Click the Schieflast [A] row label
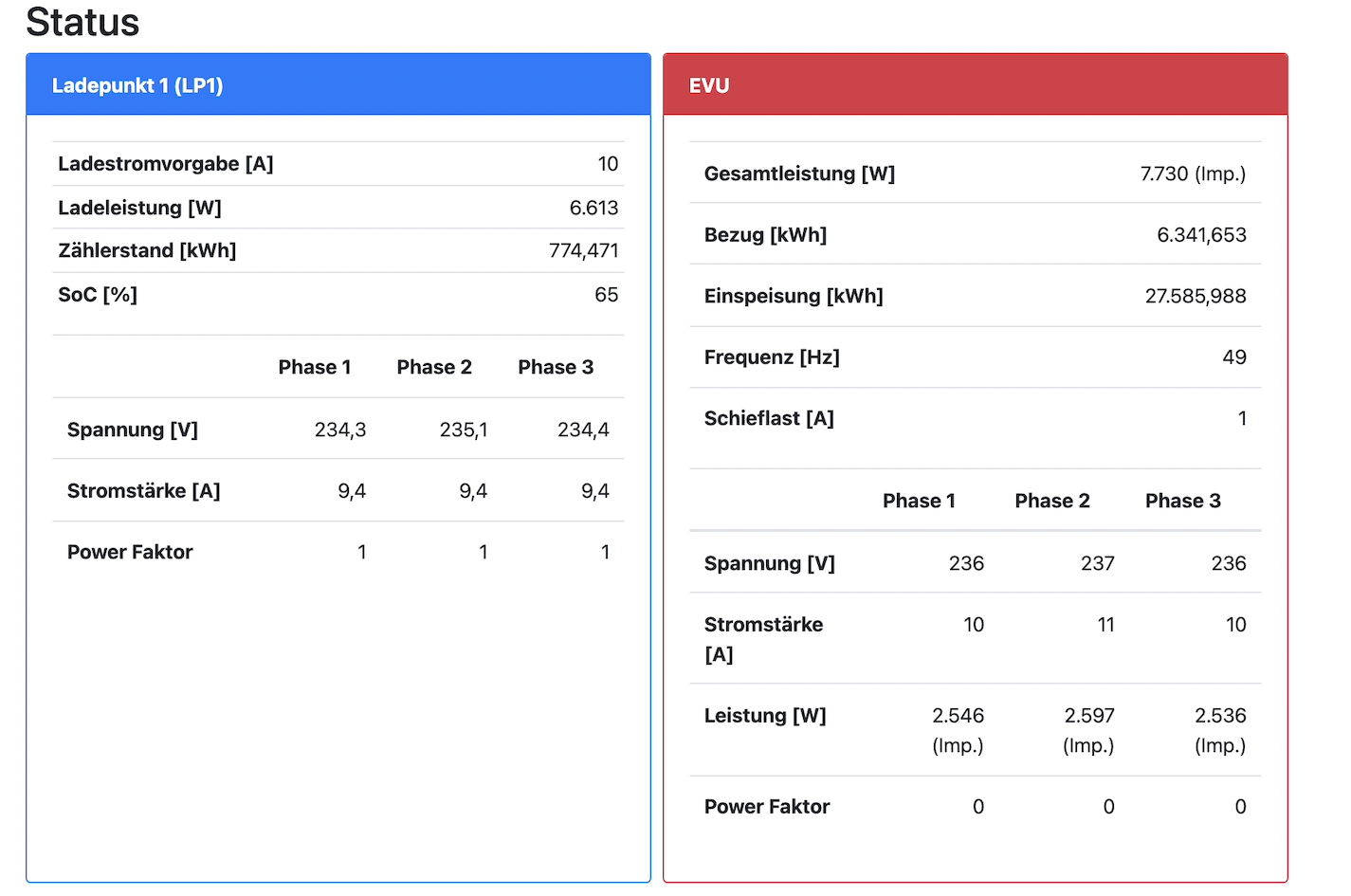Image resolution: width=1351 pixels, height=896 pixels. point(769,418)
